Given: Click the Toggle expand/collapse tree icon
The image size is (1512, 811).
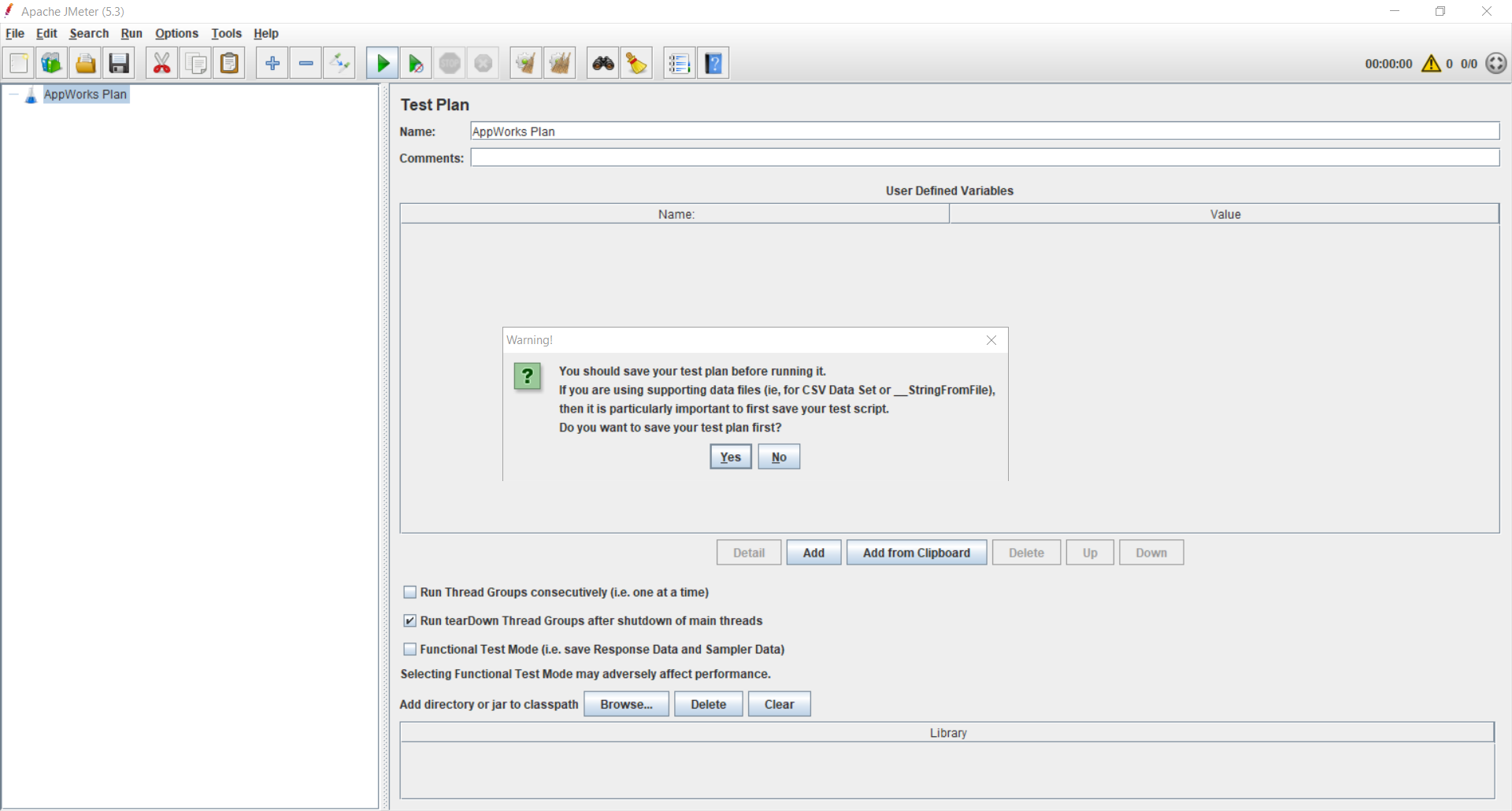Looking at the screenshot, I should pyautogui.click(x=340, y=64).
